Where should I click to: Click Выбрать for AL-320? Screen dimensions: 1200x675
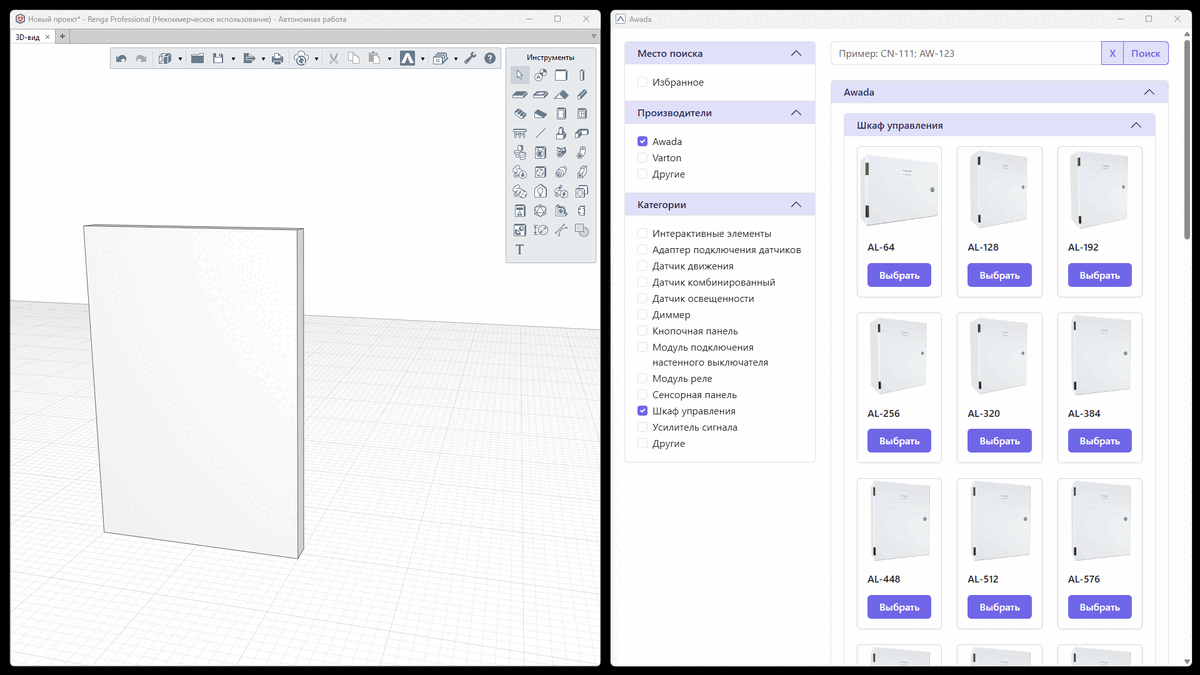[1000, 441]
